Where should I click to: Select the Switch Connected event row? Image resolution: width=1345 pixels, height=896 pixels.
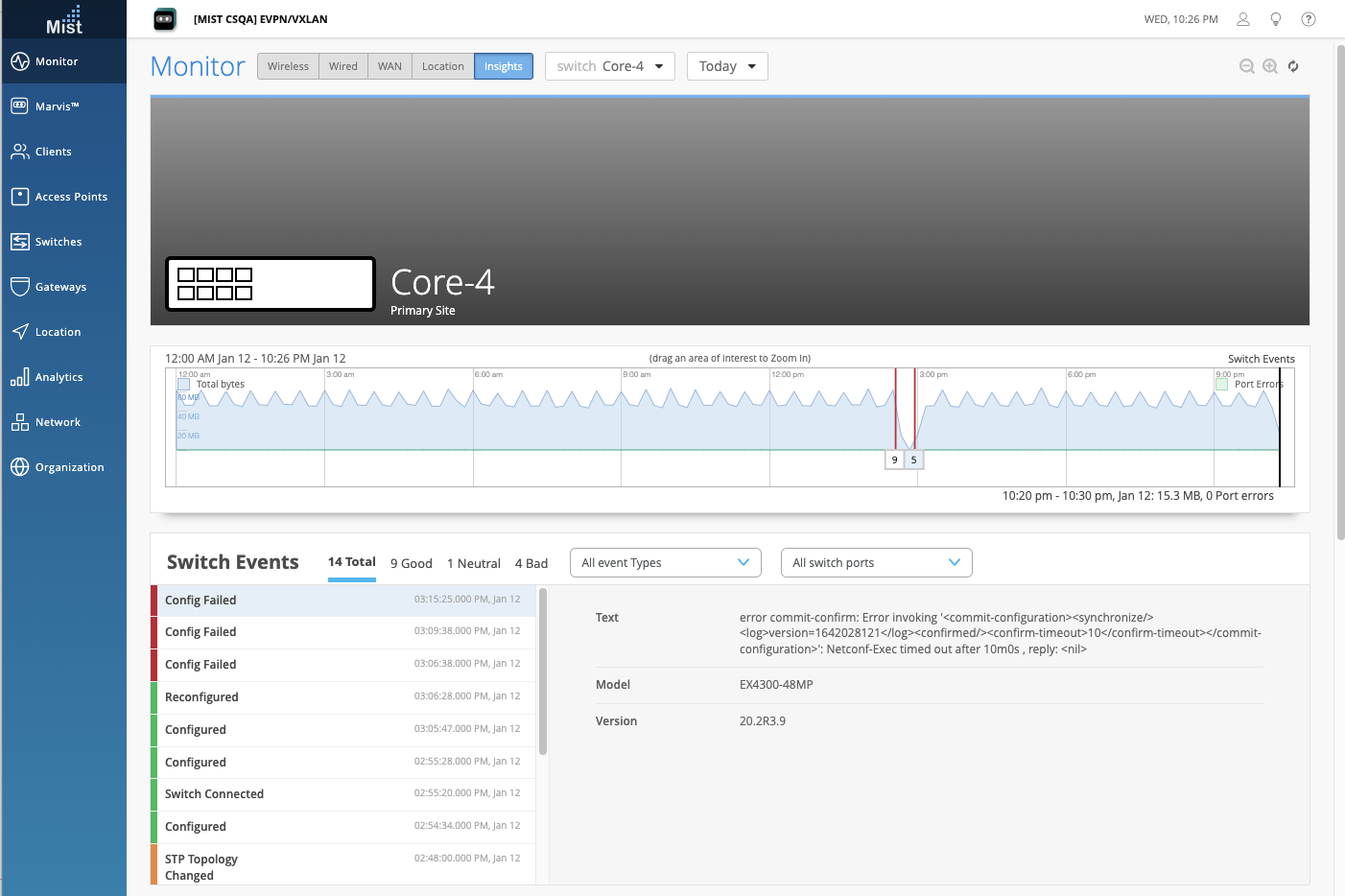[342, 794]
